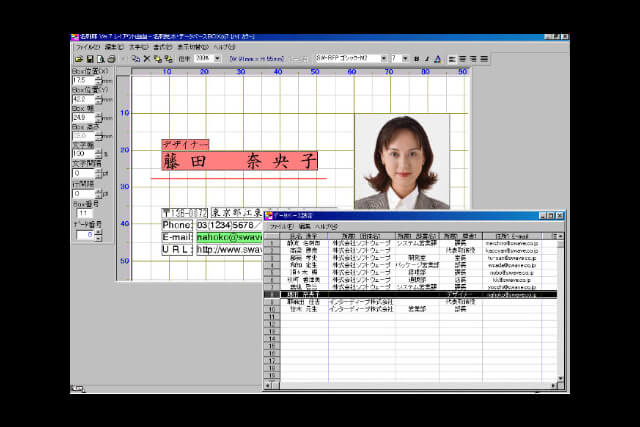Align text center in toolbar

click(x=462, y=59)
